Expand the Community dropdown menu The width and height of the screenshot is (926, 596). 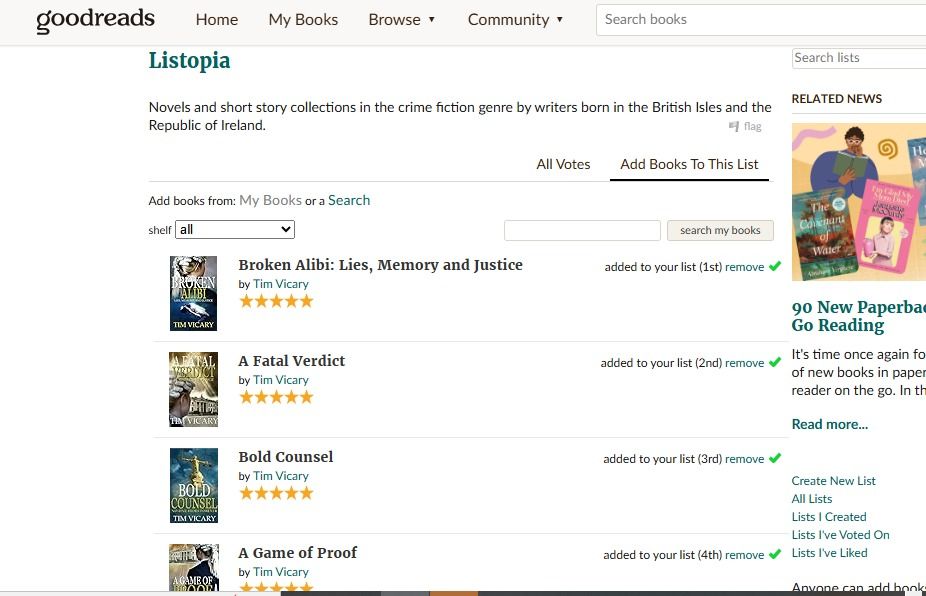coord(515,20)
